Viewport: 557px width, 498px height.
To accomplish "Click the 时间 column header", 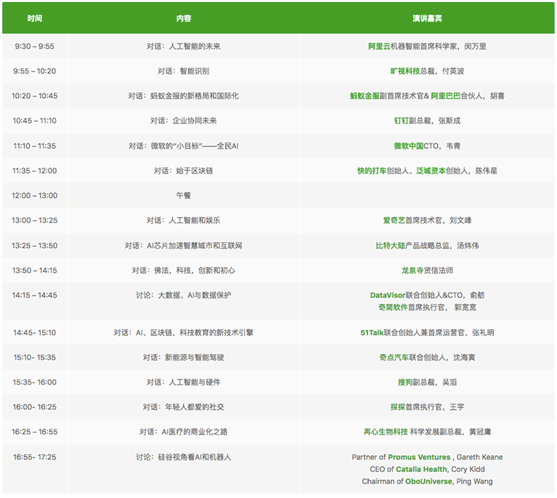I will (34, 18).
